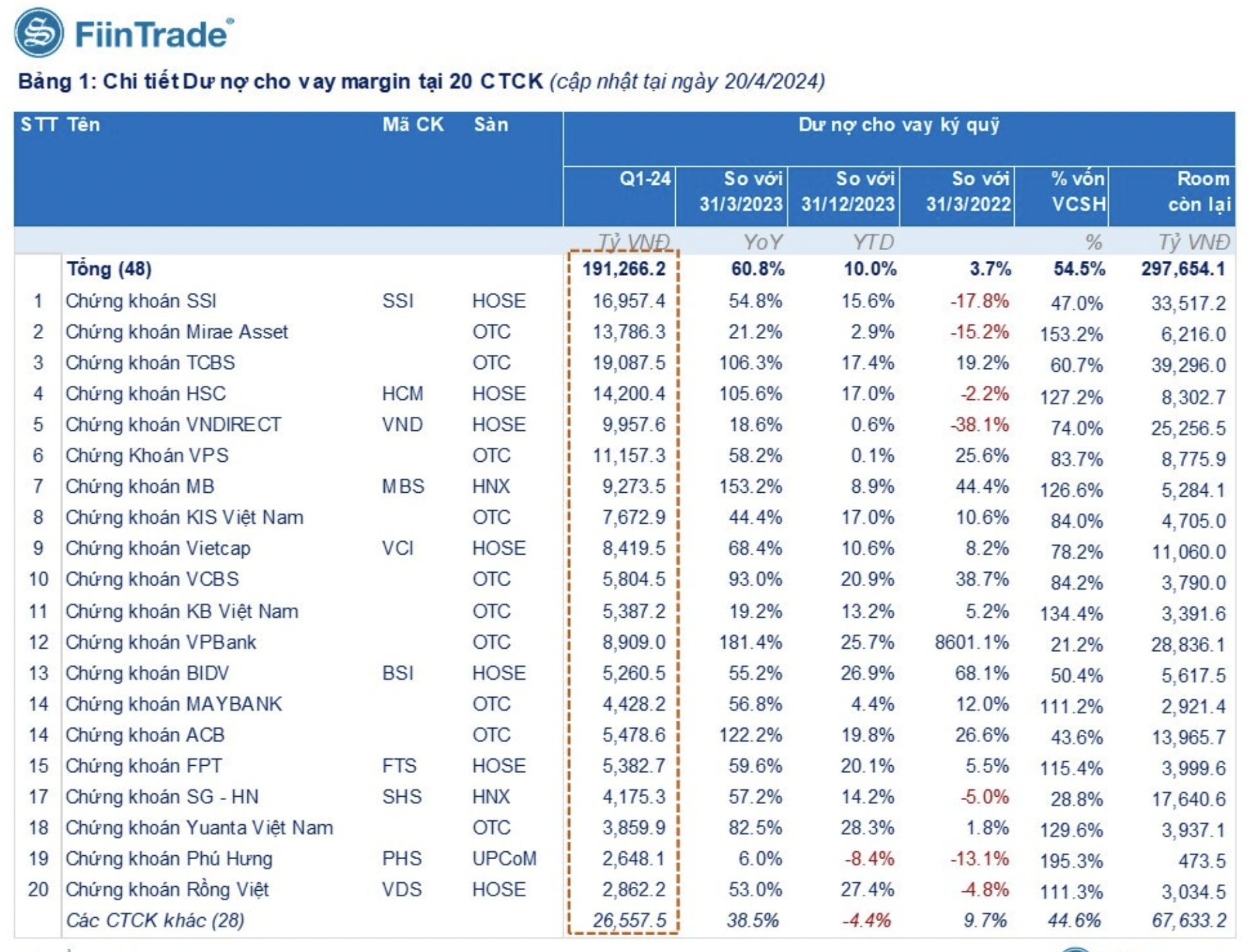The width and height of the screenshot is (1248, 952).
Task: Select the % vốn VCSH column header
Action: pyautogui.click(x=1078, y=192)
